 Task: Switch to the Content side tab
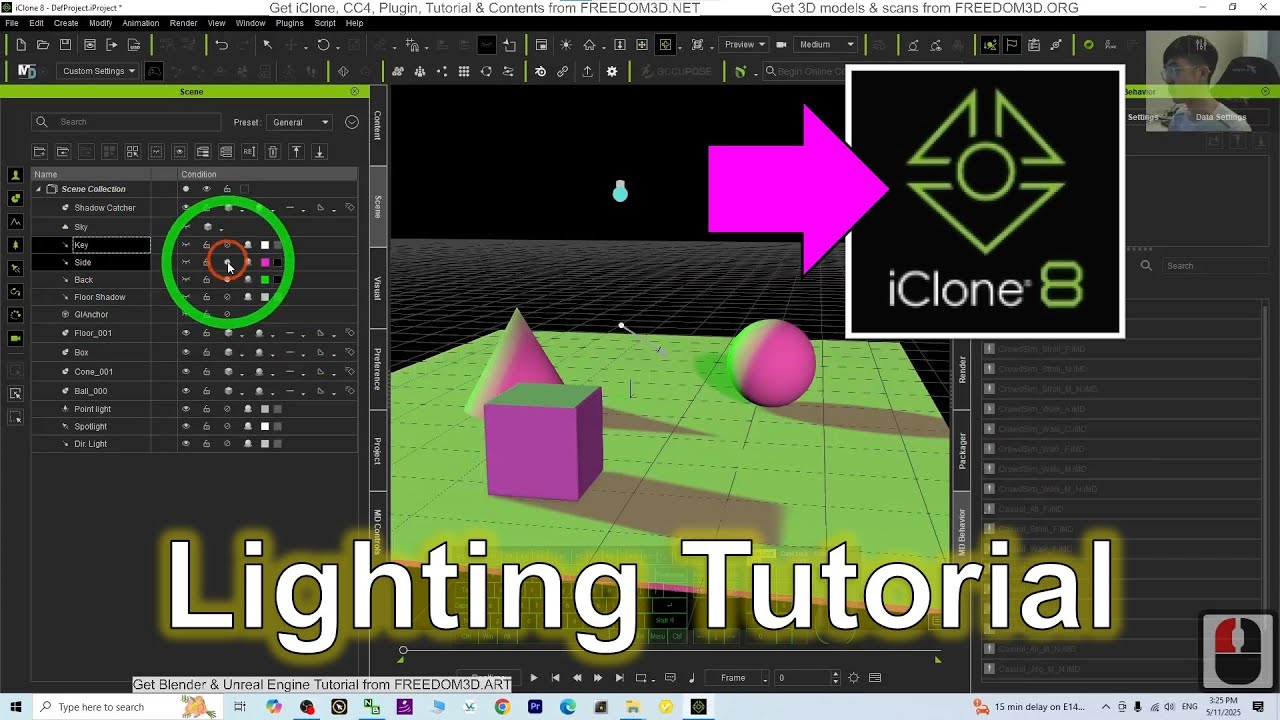pos(378,125)
